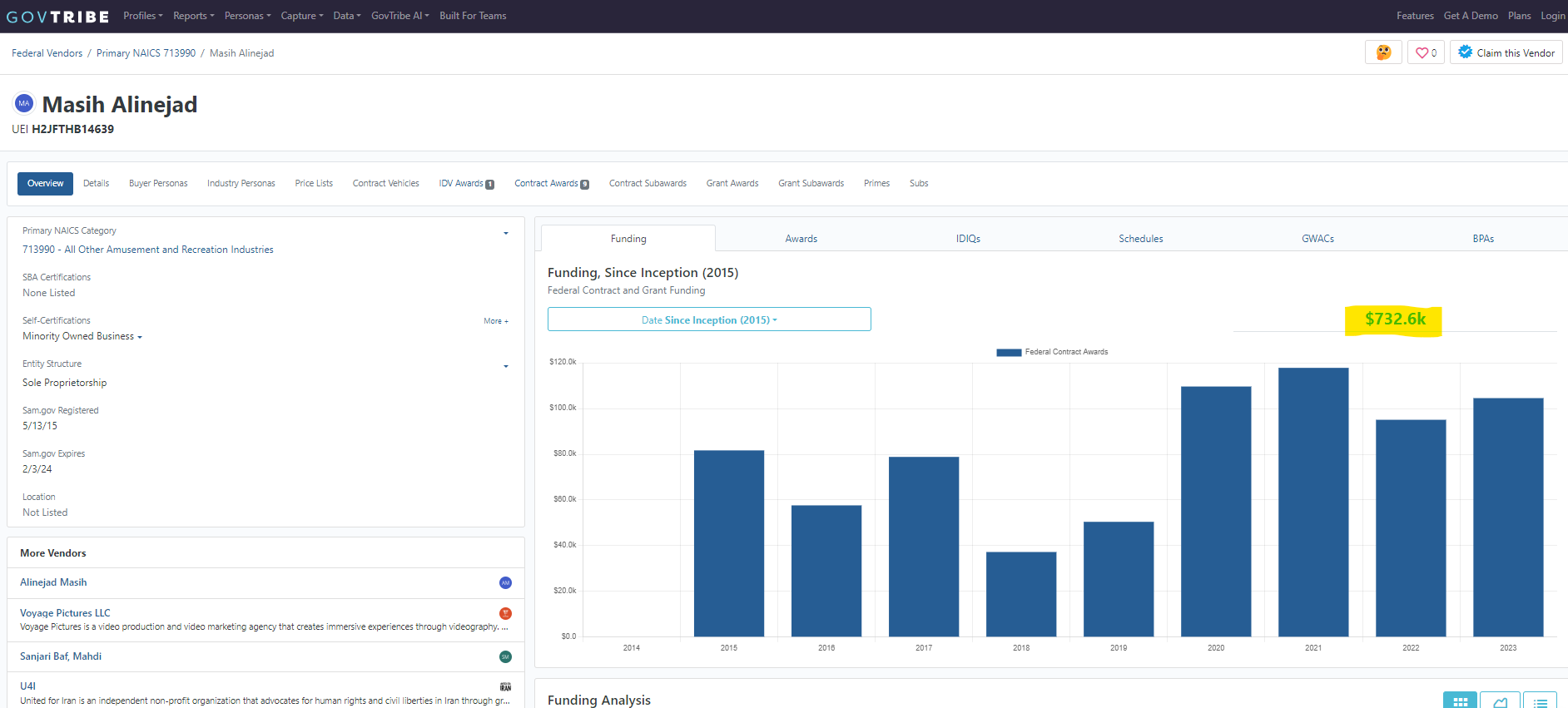1568x708 pixels.
Task: Click the U4I Iran logo icon
Action: 505,686
